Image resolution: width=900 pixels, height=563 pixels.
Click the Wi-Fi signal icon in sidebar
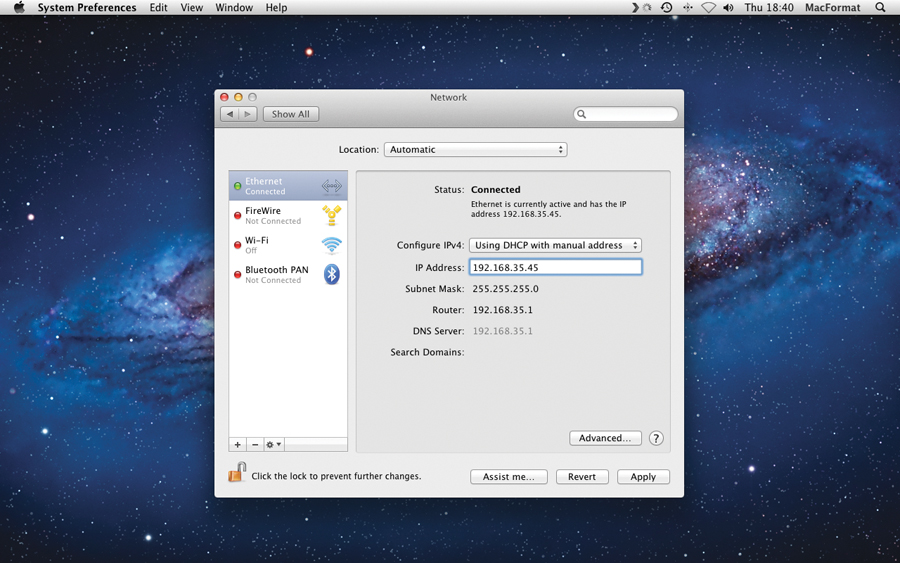coord(332,245)
